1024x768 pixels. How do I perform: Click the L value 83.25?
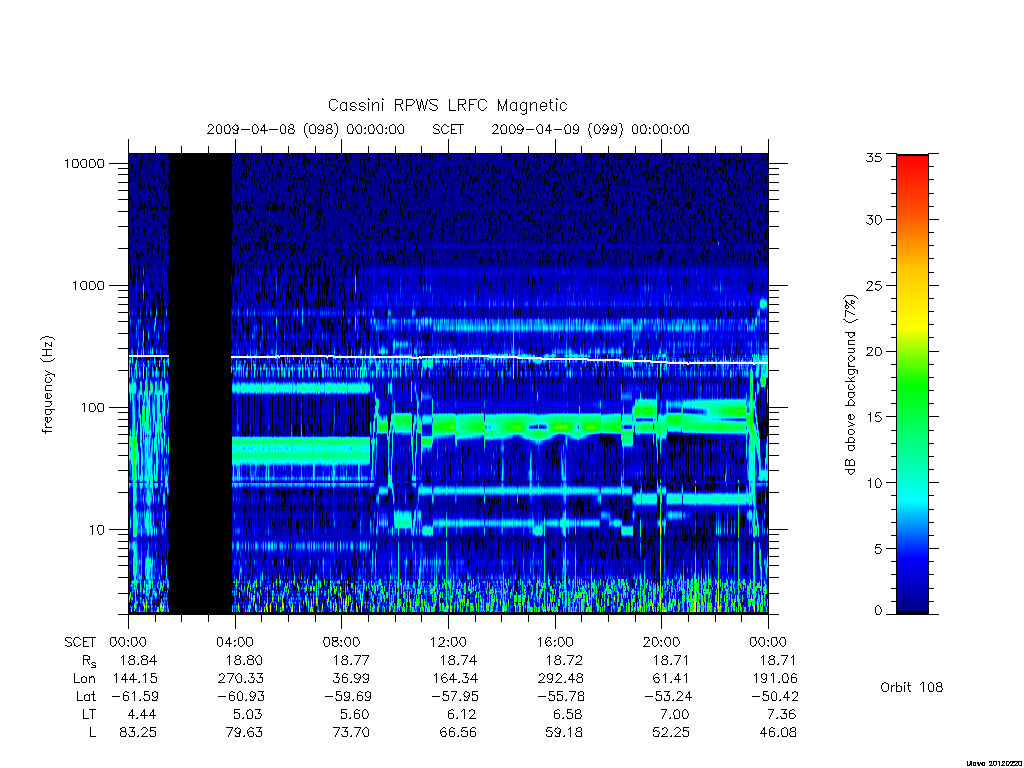click(x=138, y=733)
